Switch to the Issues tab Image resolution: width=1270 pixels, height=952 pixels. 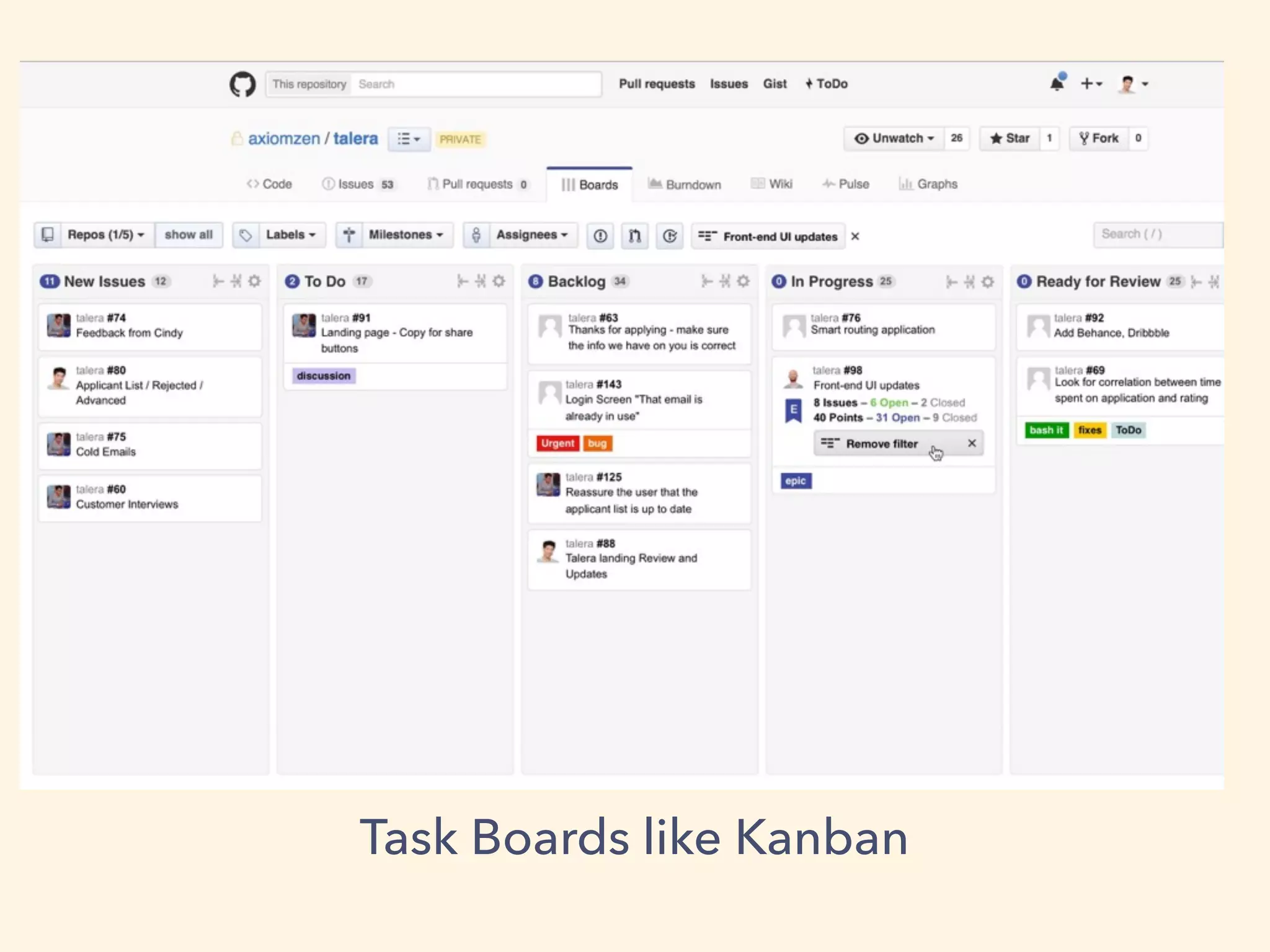[358, 184]
